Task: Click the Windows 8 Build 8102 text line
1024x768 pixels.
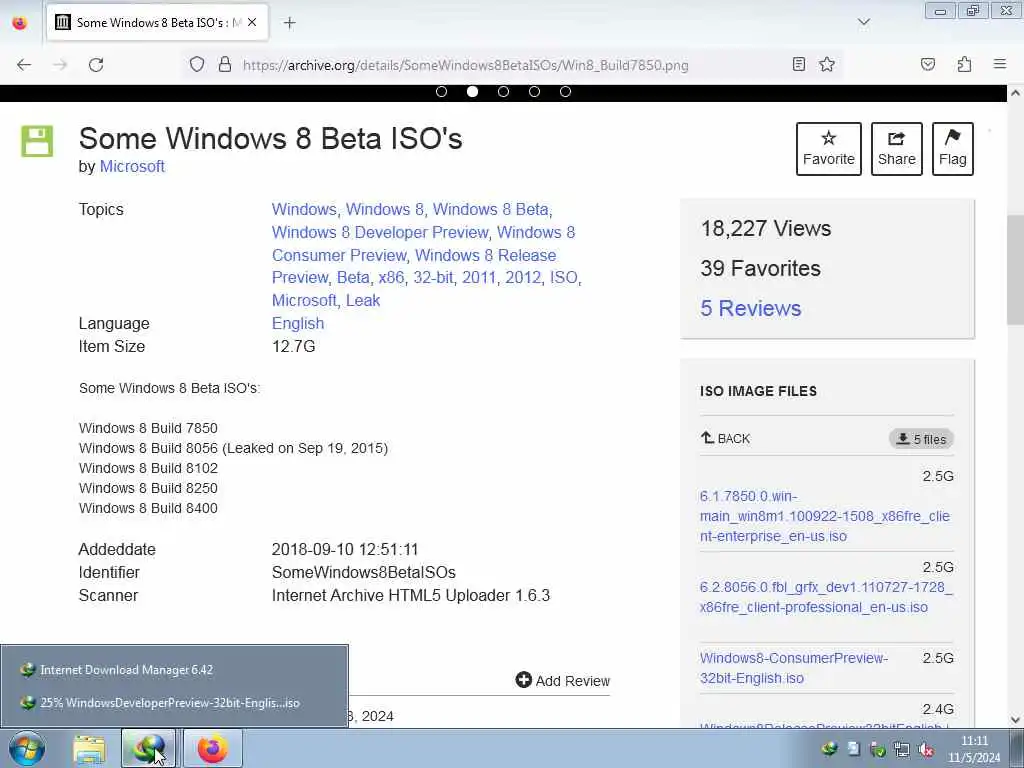Action: point(148,468)
